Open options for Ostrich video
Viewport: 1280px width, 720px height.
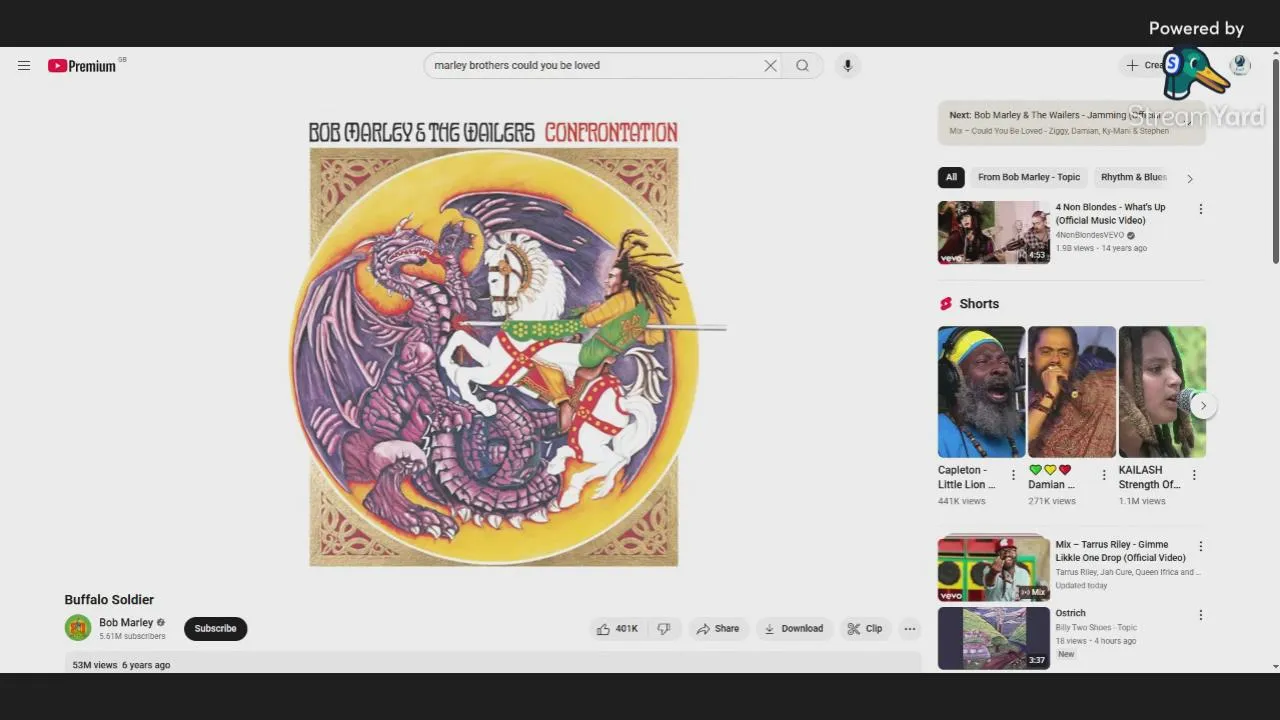pos(1201,615)
